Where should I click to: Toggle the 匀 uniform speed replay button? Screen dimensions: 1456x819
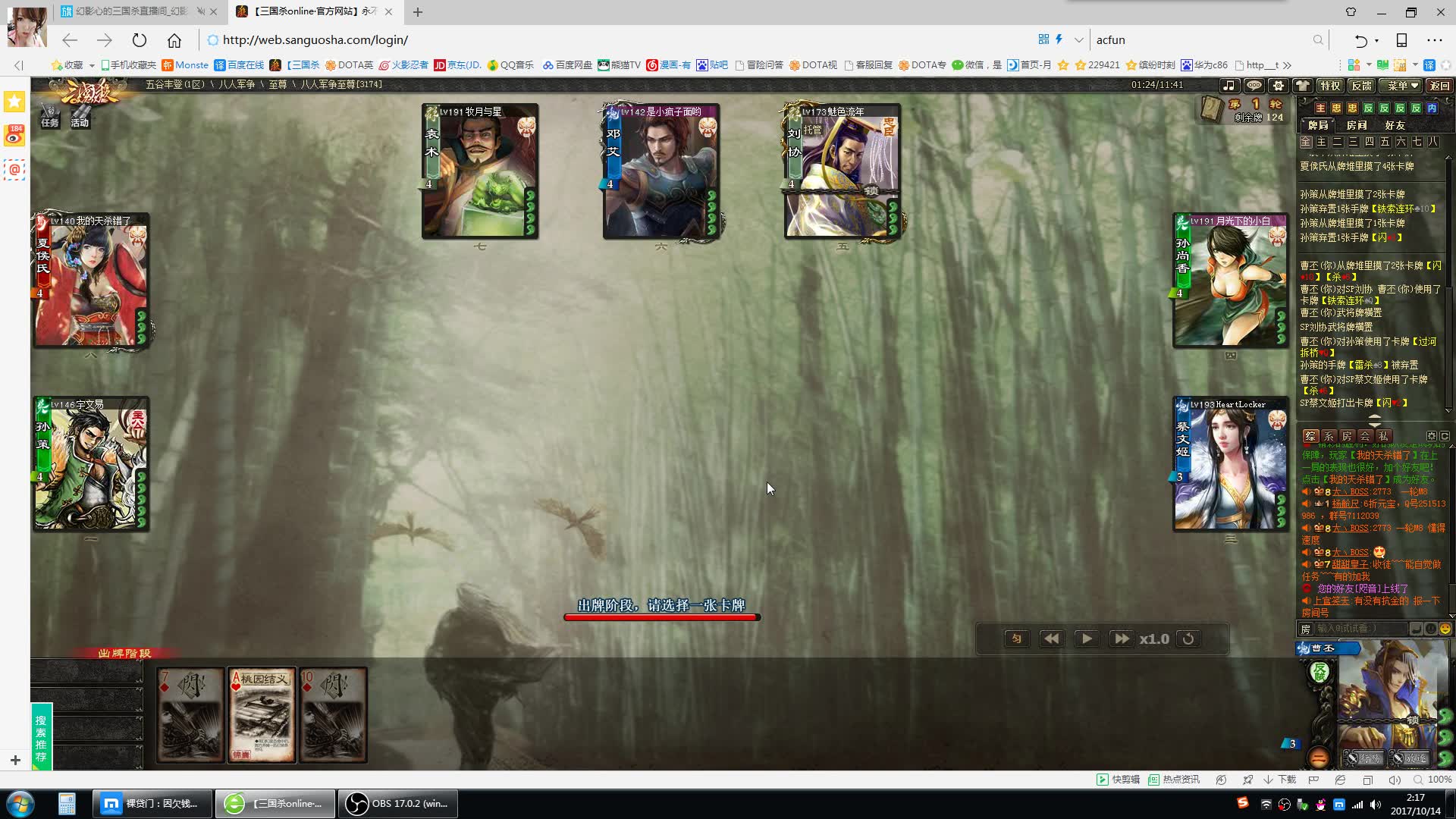(x=1016, y=639)
